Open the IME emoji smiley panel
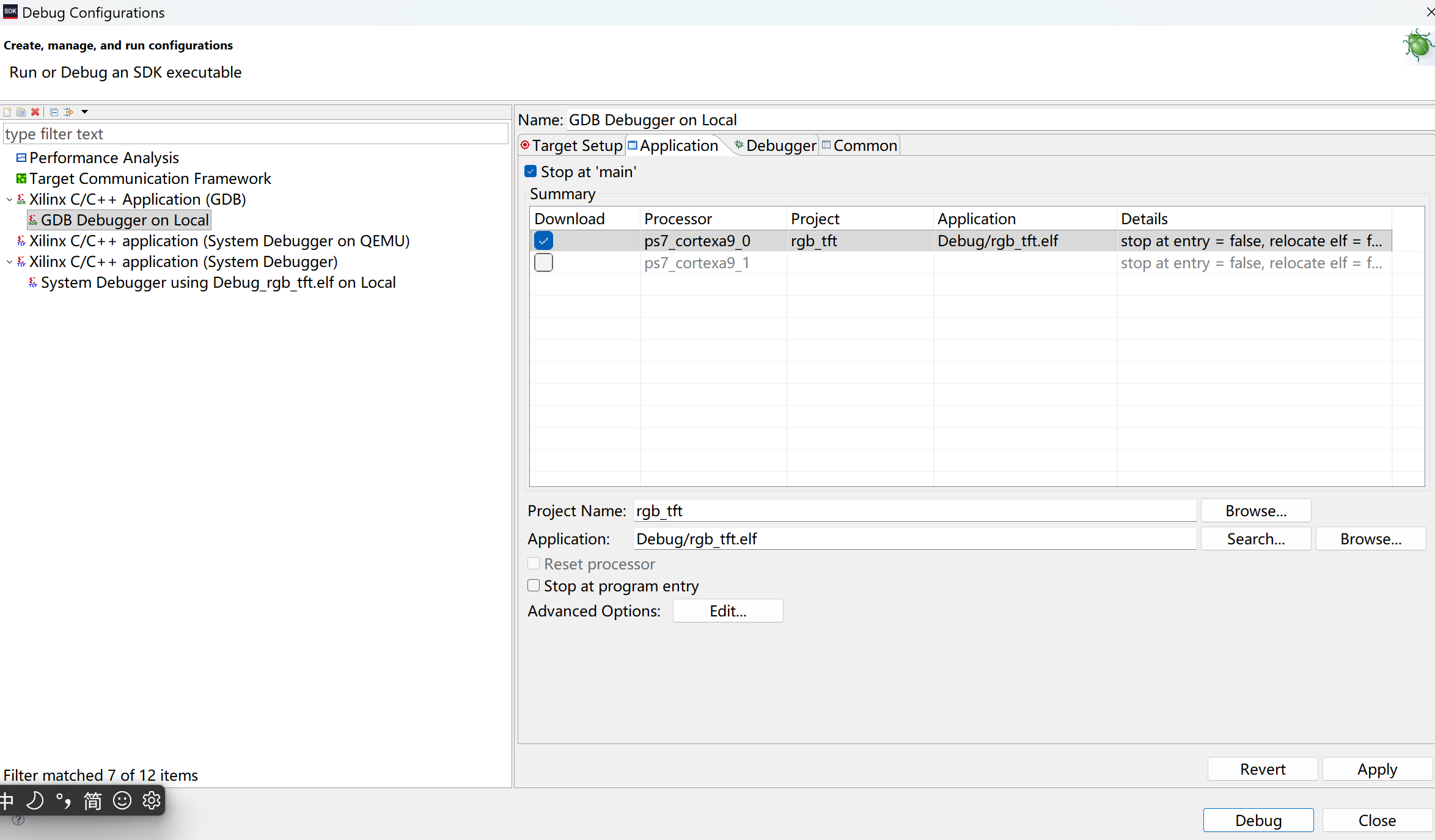 click(122, 800)
